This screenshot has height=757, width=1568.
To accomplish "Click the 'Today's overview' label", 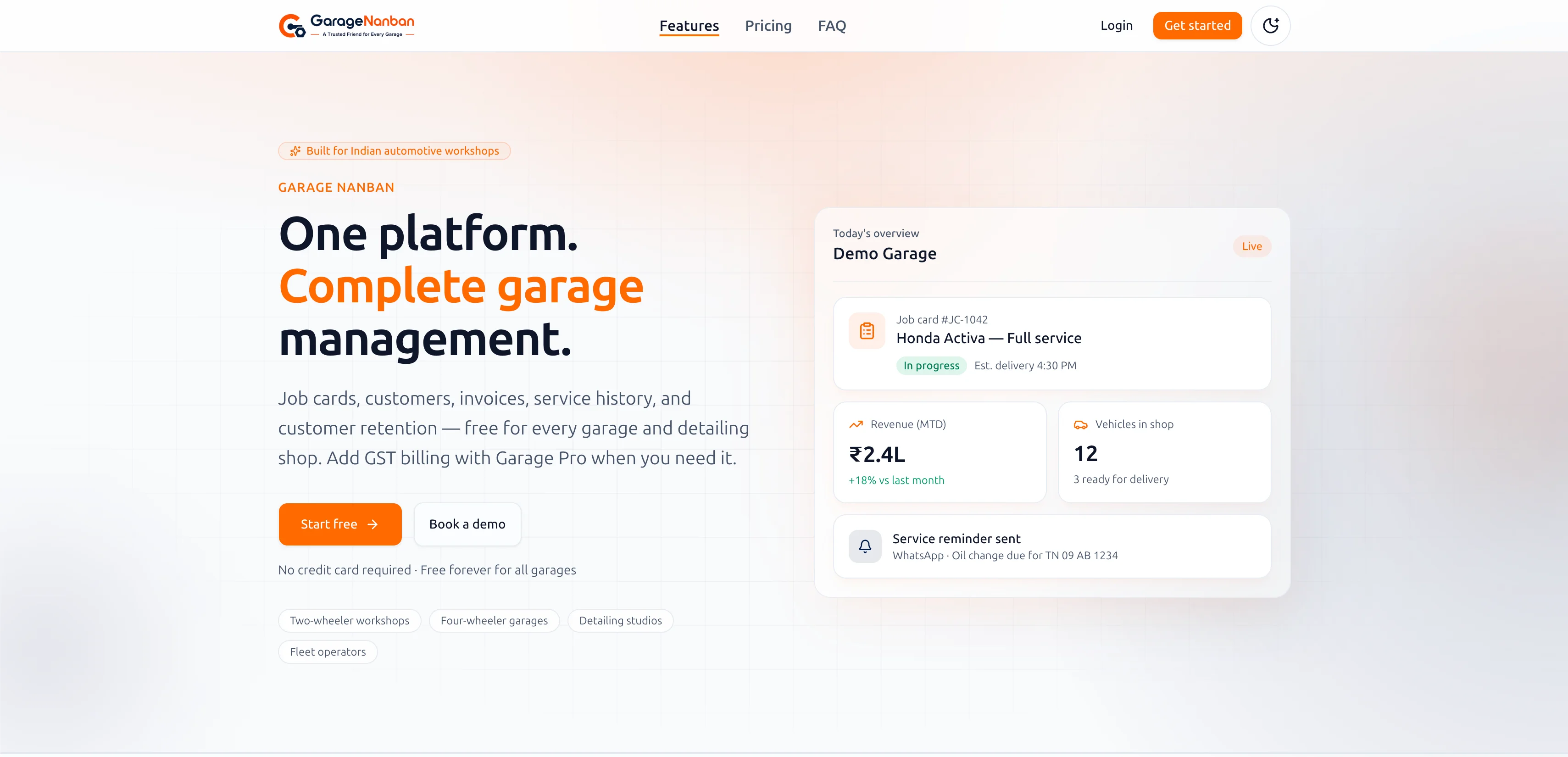I will point(875,233).
